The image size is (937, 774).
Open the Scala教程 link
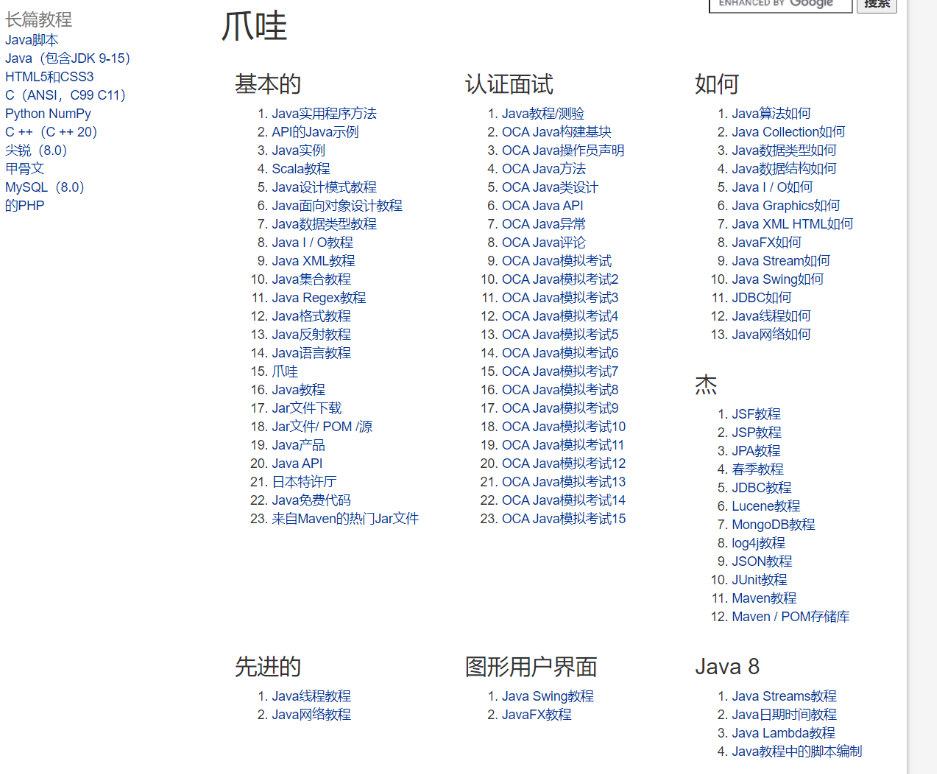click(x=301, y=169)
